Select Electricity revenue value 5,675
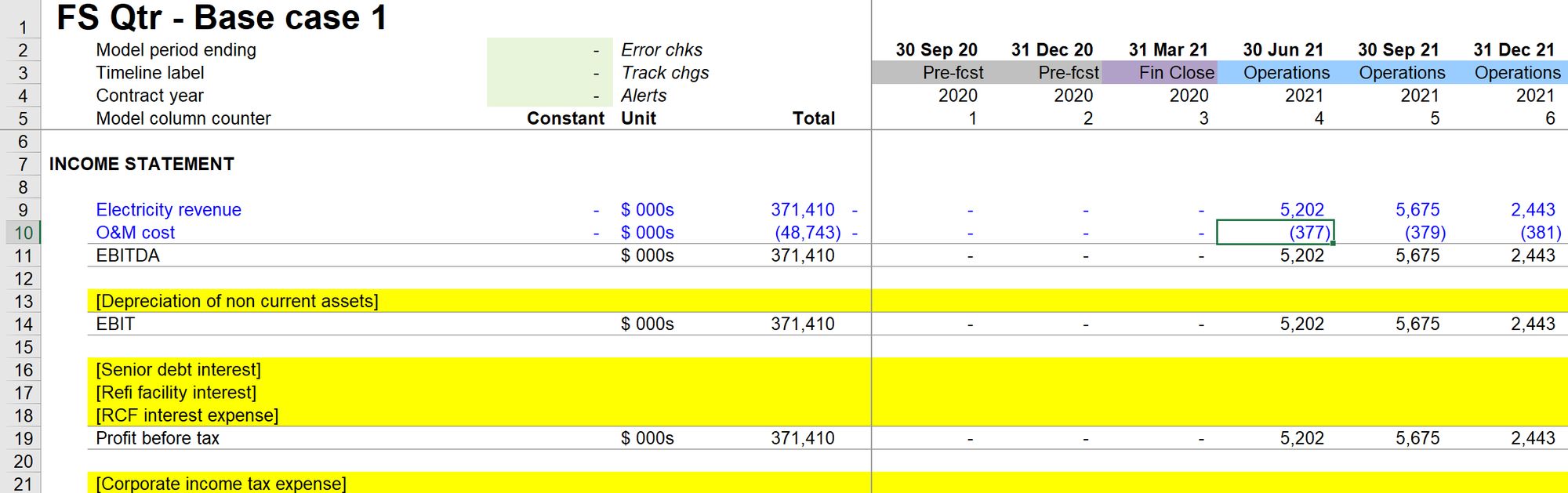 pyautogui.click(x=1417, y=210)
